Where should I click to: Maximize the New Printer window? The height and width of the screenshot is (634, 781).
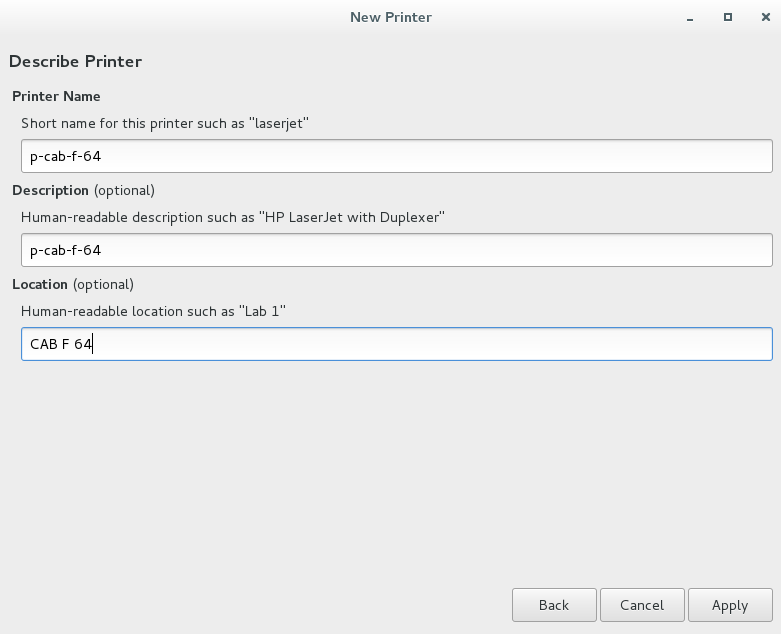[x=728, y=17]
